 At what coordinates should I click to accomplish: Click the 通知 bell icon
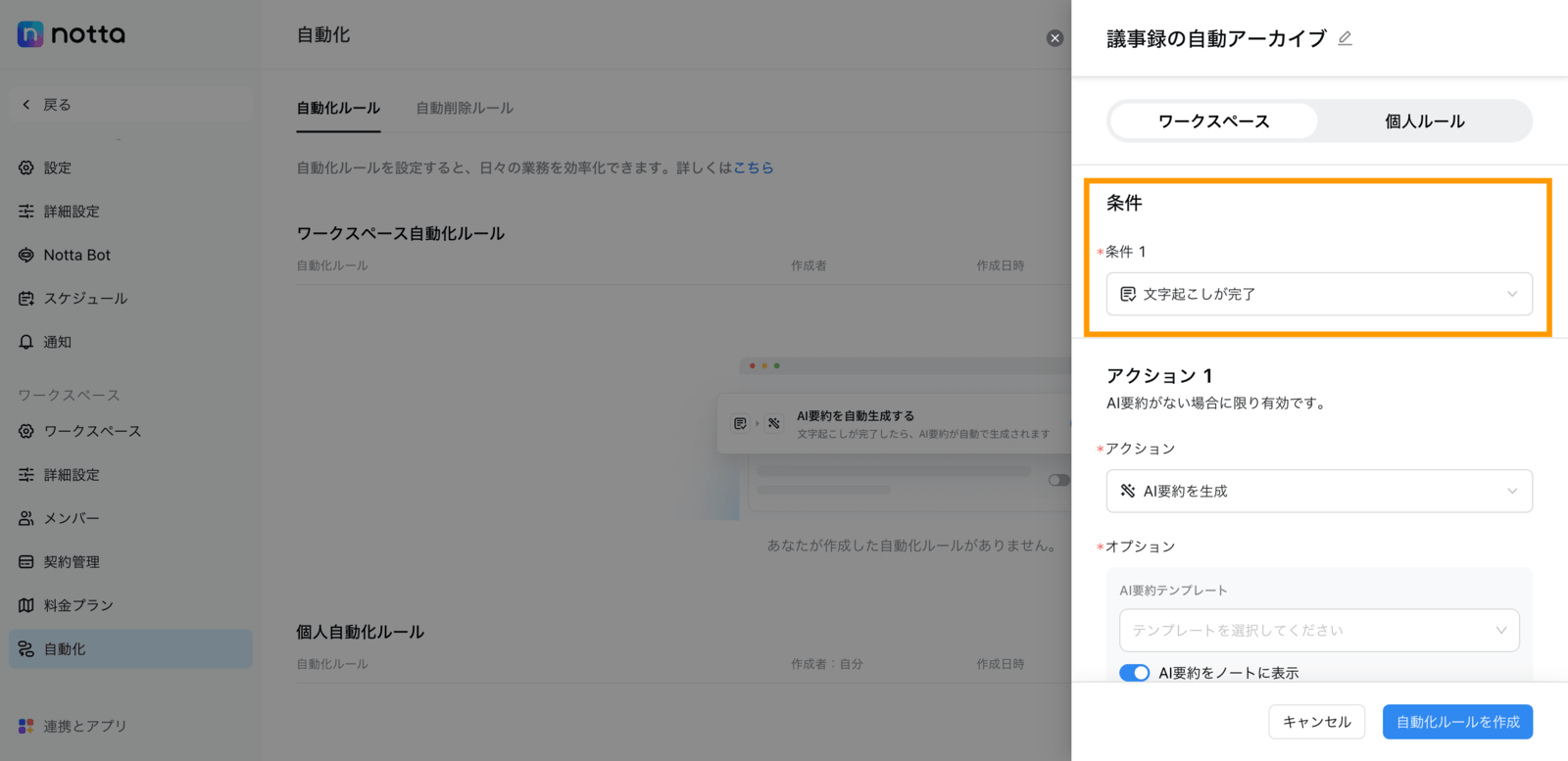[26, 342]
